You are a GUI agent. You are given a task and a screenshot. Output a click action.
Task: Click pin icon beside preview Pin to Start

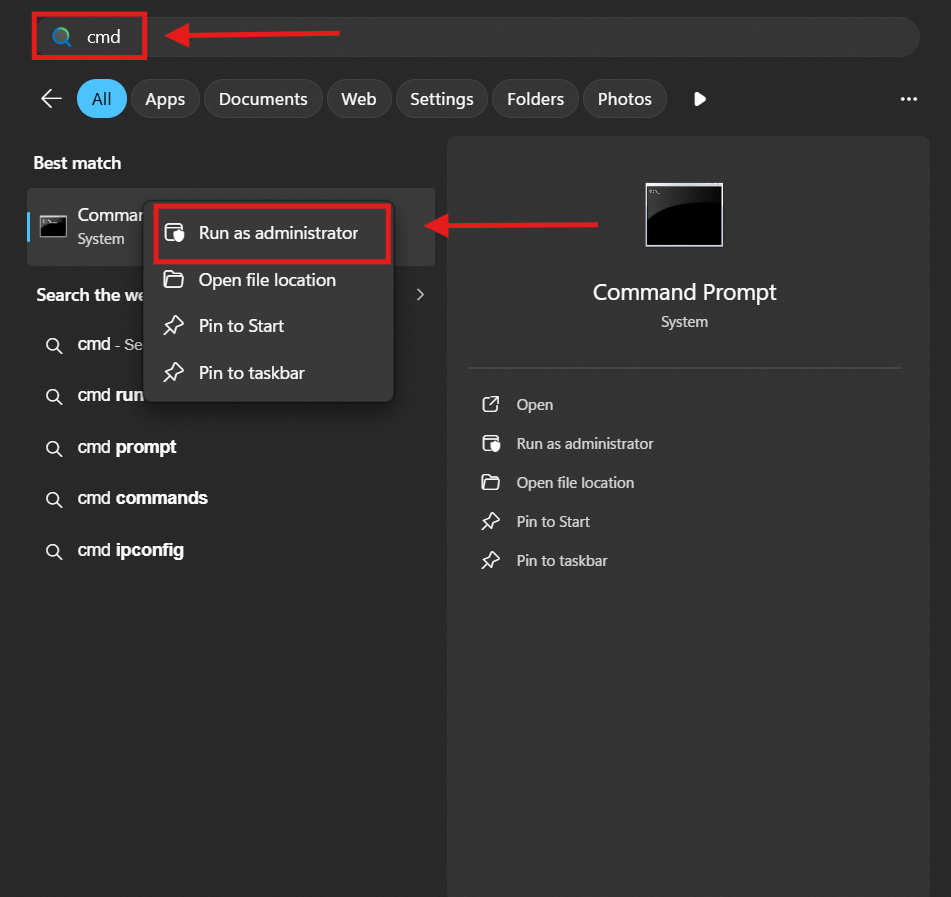491,522
